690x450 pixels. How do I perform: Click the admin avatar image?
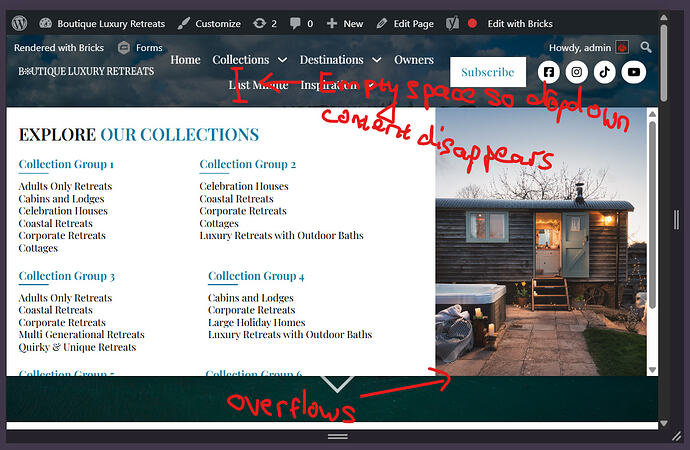click(x=622, y=47)
